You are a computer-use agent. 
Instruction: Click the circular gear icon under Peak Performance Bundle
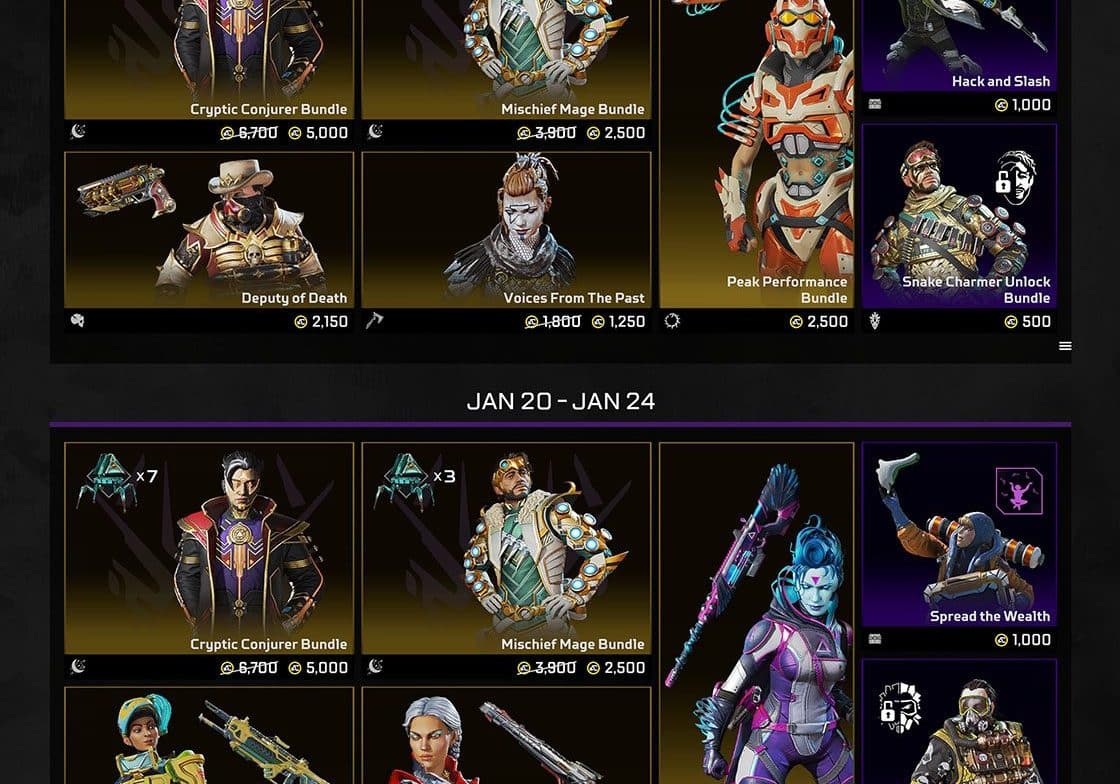(x=672, y=321)
